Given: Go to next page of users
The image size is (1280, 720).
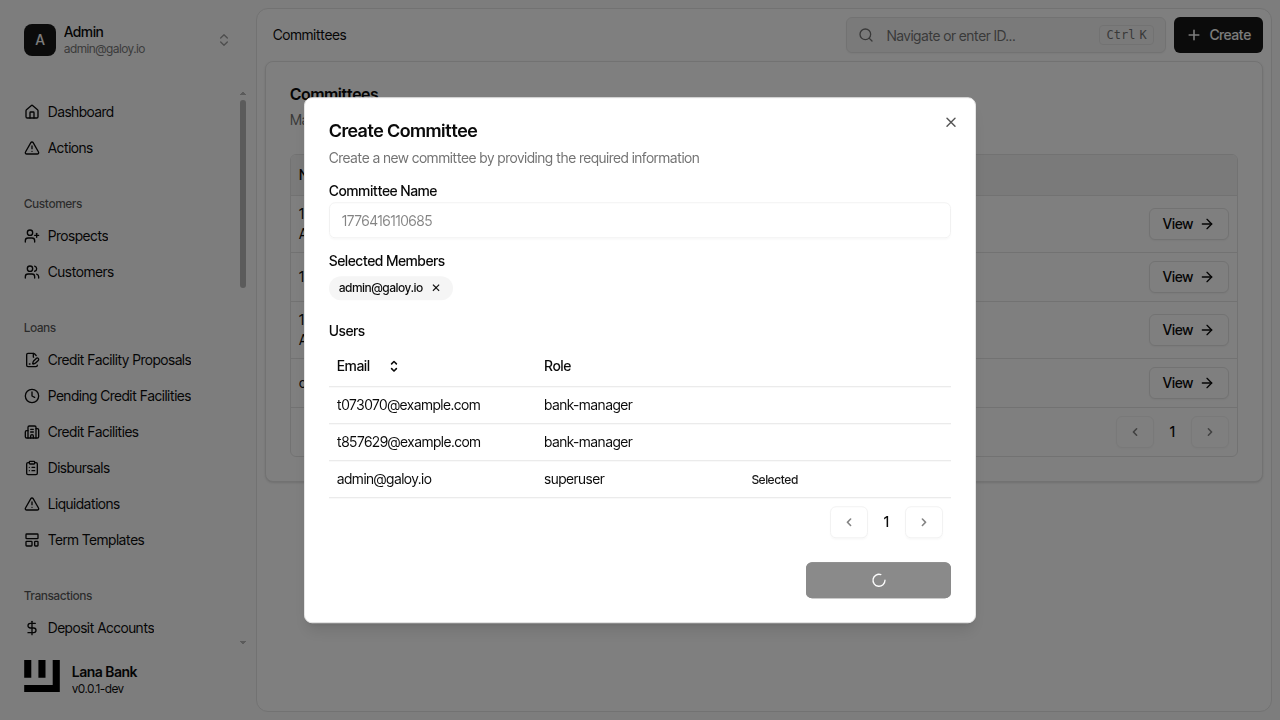Looking at the screenshot, I should point(923,521).
